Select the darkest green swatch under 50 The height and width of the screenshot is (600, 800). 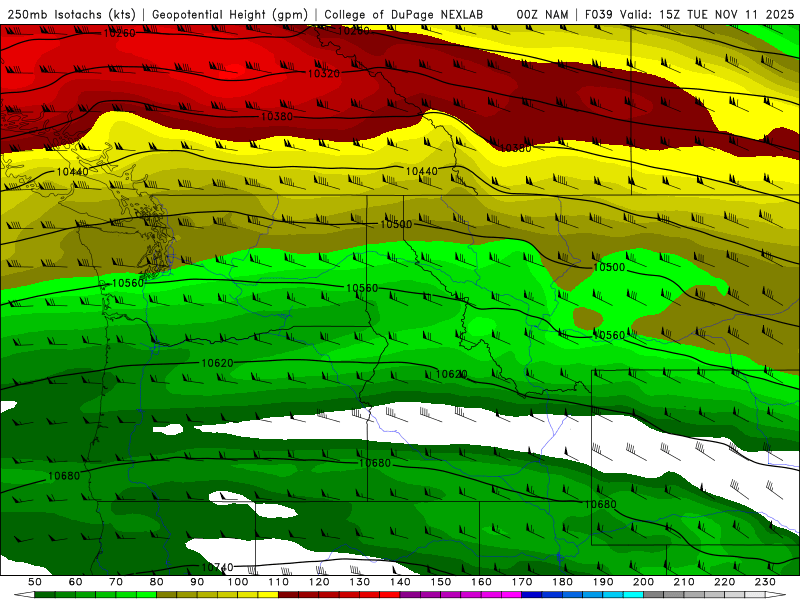pyautogui.click(x=44, y=595)
